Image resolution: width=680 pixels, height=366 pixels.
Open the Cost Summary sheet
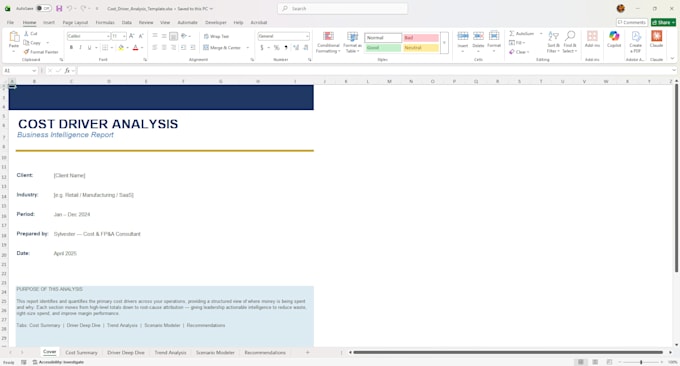pos(82,353)
